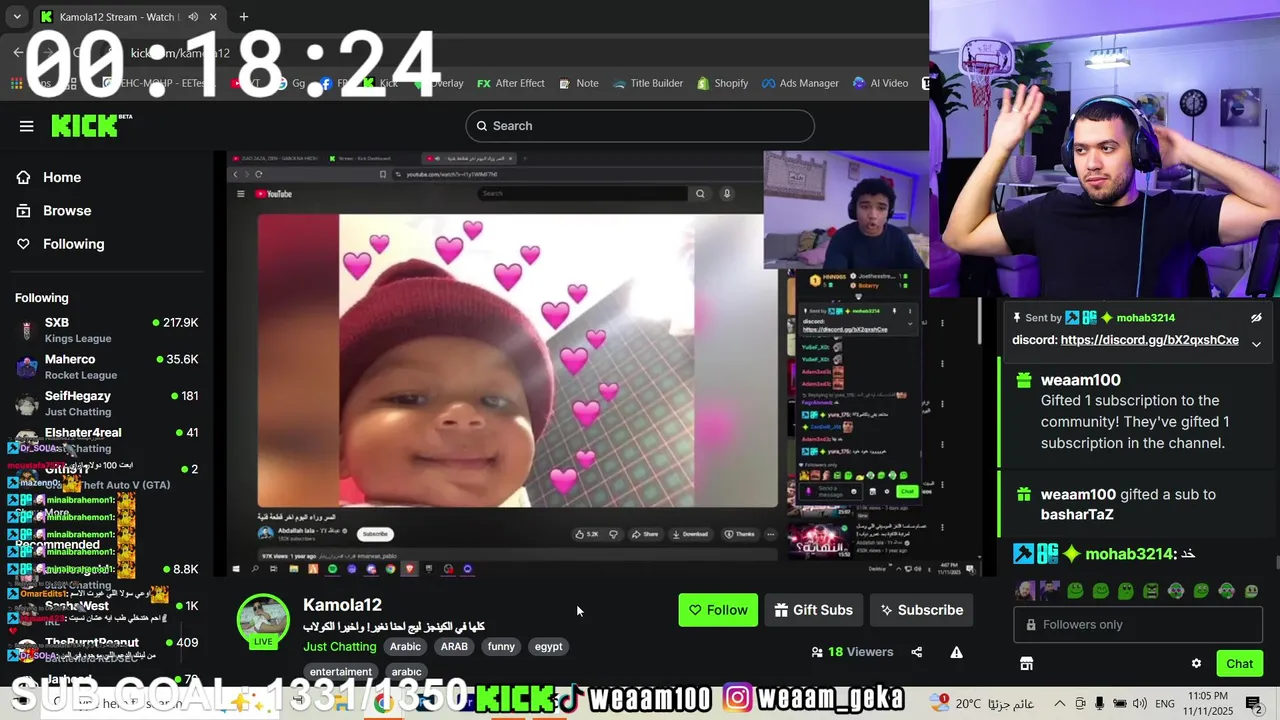Click the share stream icon

click(x=917, y=652)
